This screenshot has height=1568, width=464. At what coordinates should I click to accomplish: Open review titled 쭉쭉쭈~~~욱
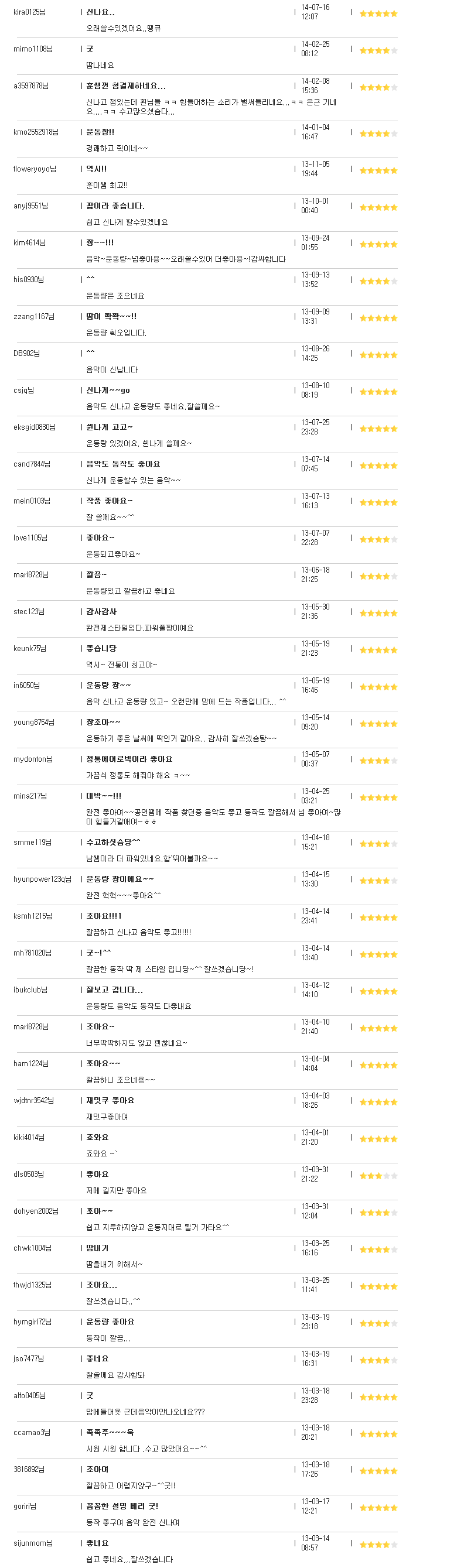point(110,1432)
